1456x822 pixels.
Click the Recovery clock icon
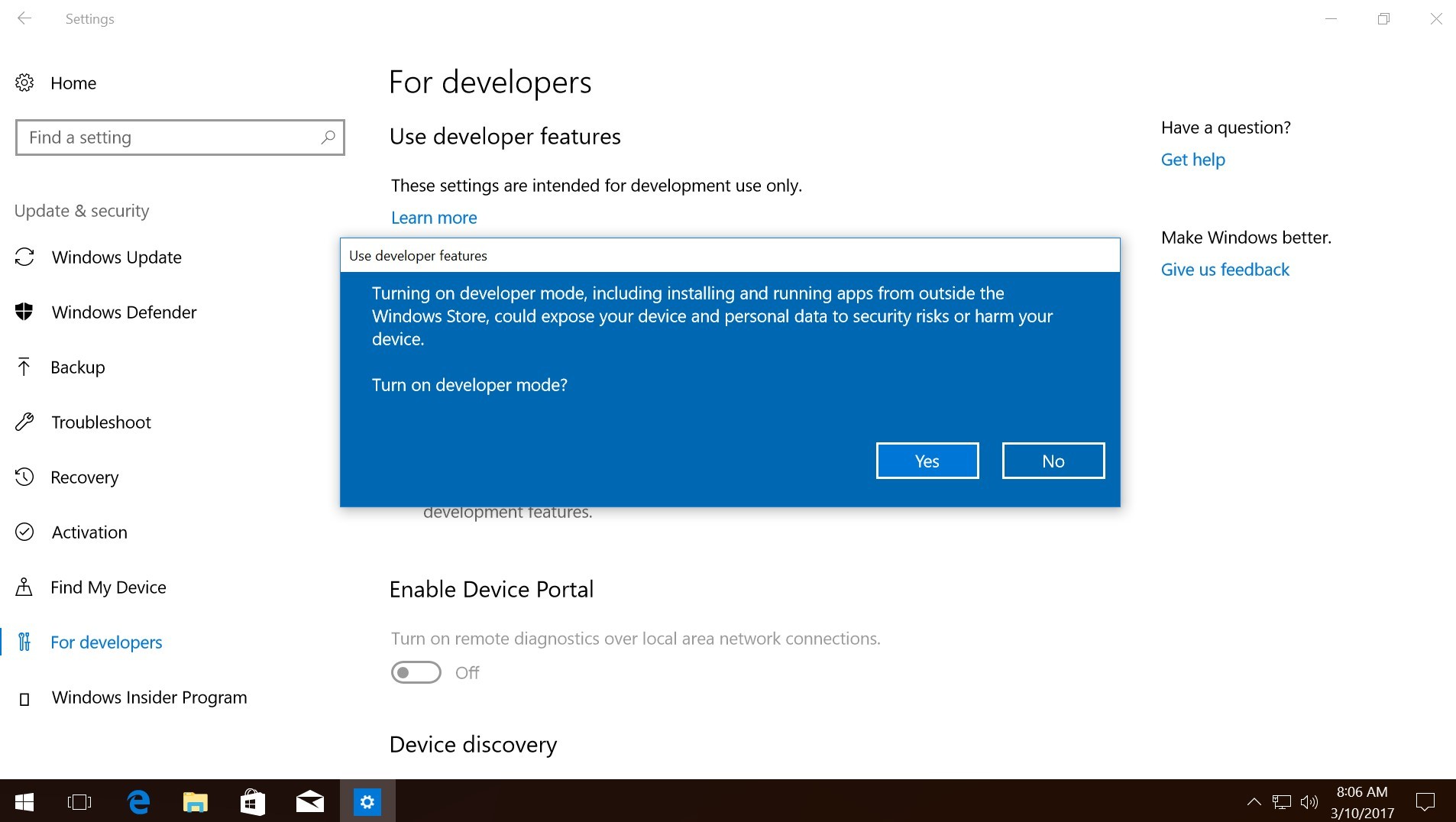tap(24, 477)
